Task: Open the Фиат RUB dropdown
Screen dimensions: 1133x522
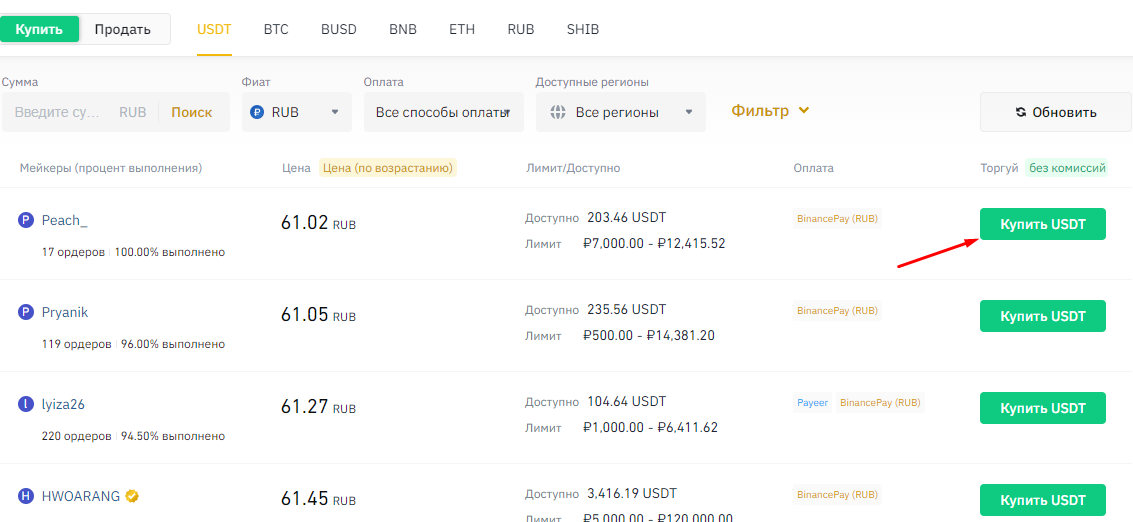Action: [296, 112]
